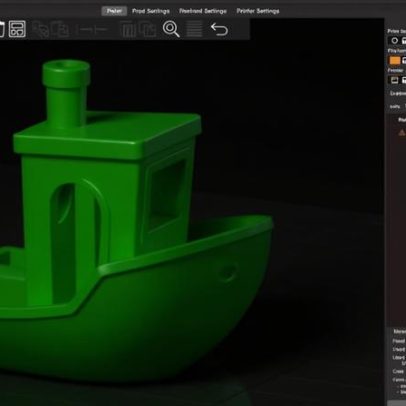
Task: Open the Filament Settings tab
Action: click(x=203, y=11)
